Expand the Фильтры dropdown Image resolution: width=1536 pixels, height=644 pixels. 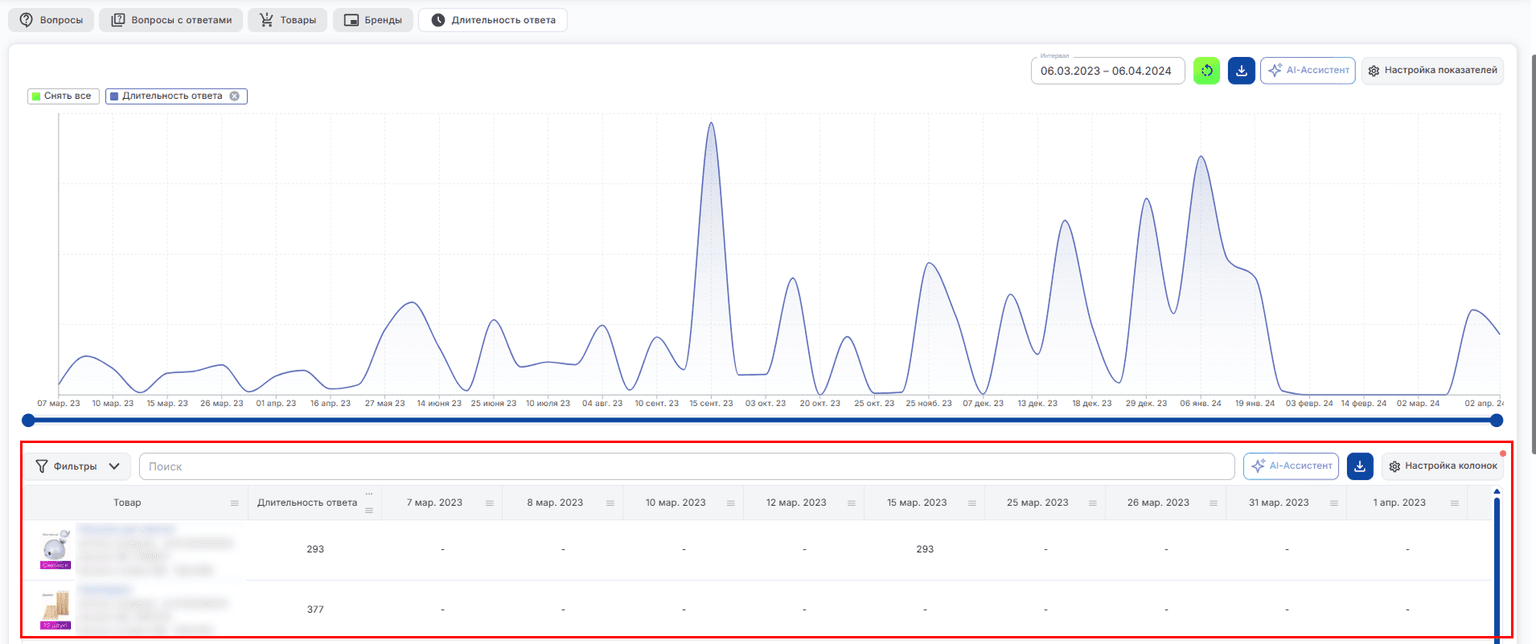[x=78, y=466]
